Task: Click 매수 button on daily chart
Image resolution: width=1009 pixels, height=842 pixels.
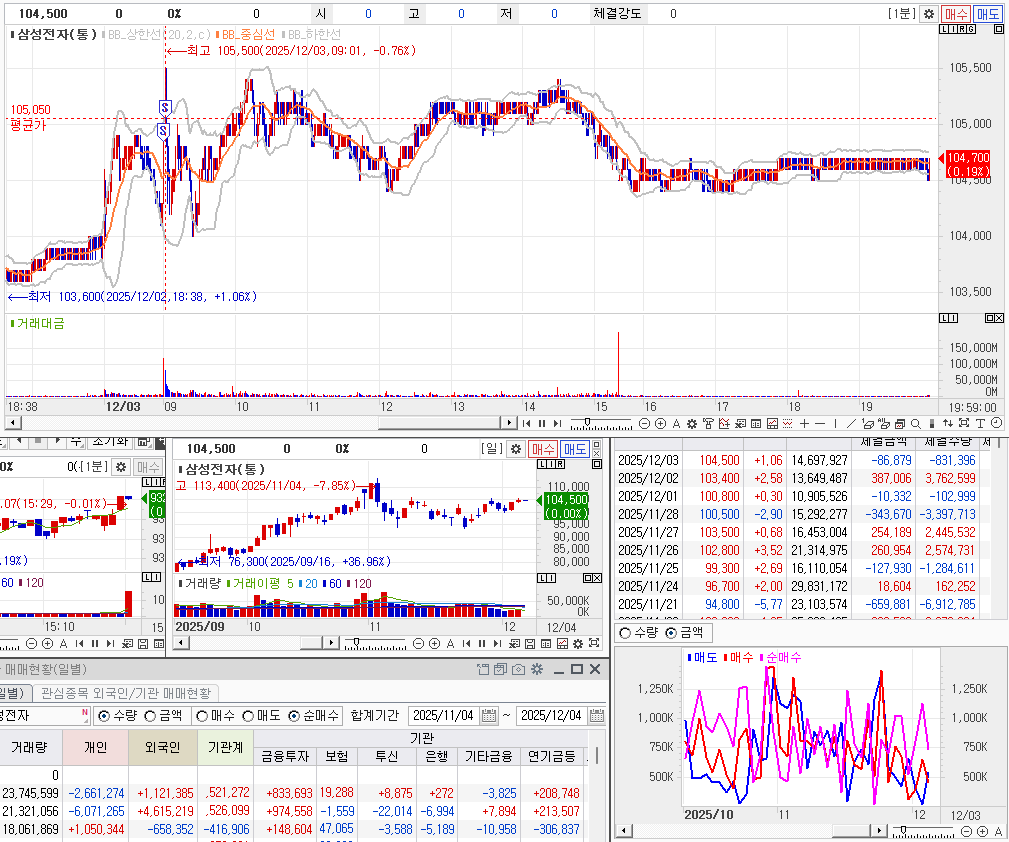Action: [542, 449]
